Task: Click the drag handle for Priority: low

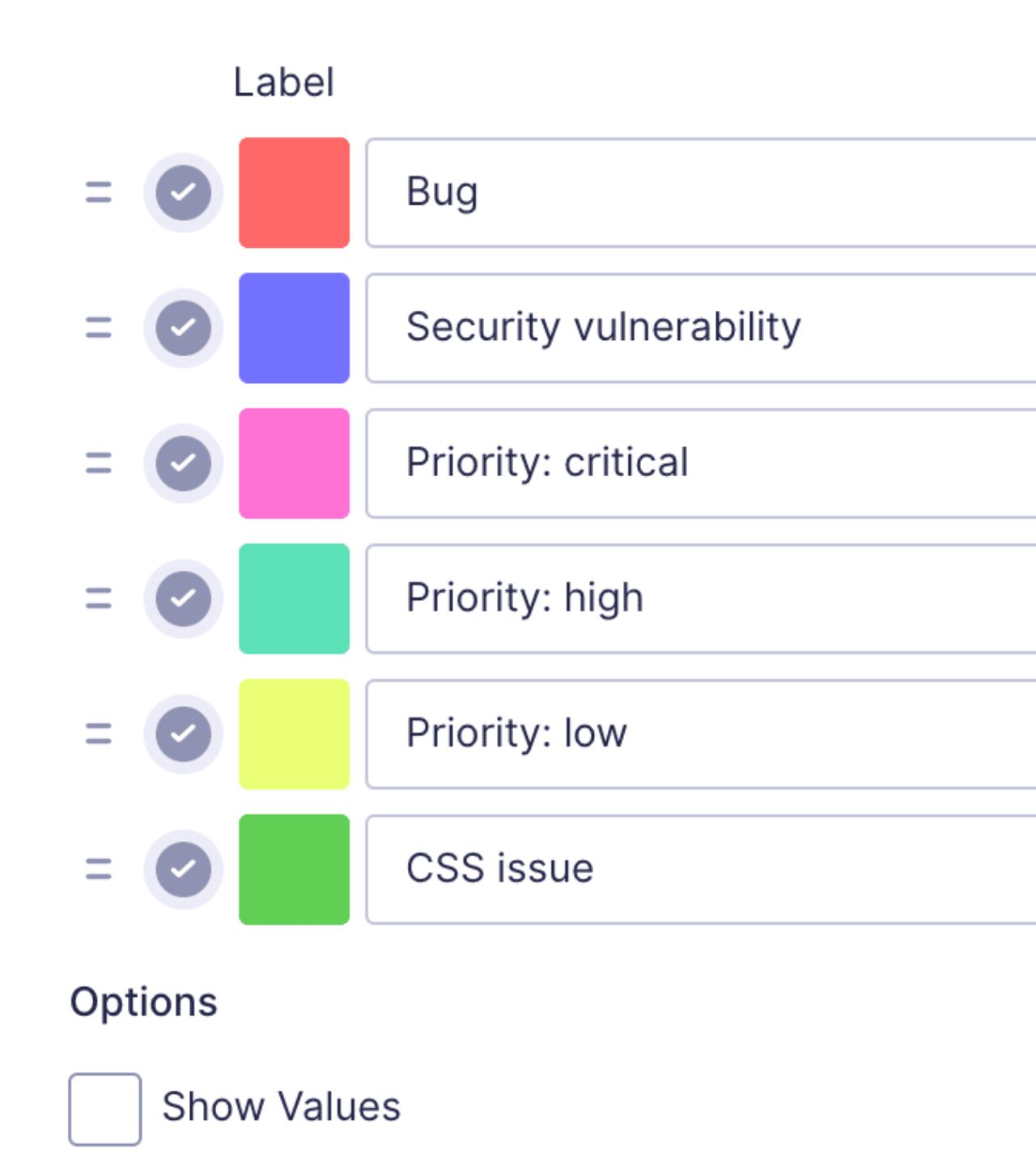Action: tap(97, 733)
